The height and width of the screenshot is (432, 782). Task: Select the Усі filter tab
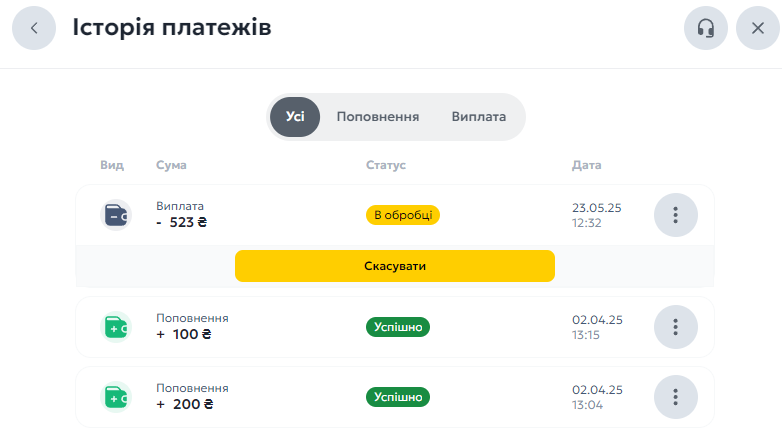(x=295, y=117)
